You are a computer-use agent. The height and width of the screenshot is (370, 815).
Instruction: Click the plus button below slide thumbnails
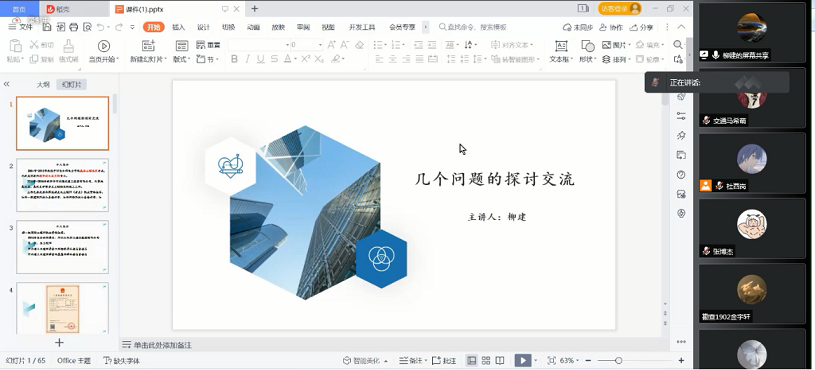(59, 342)
